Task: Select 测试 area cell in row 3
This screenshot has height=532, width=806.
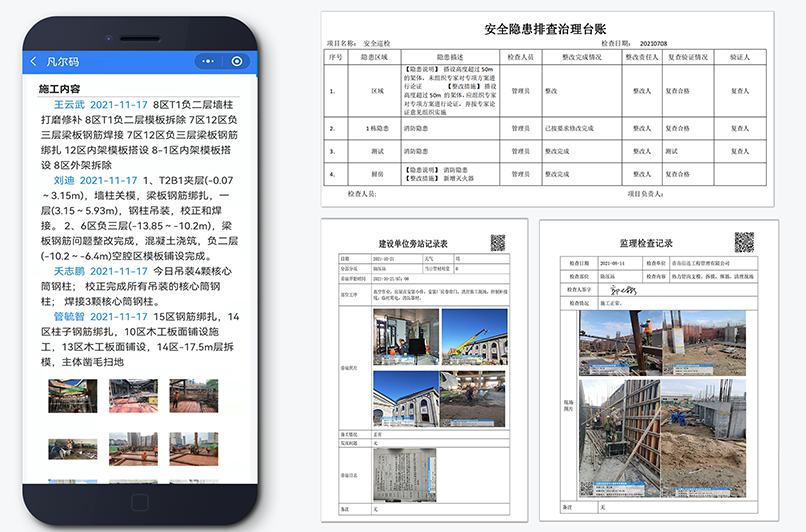Action: (x=374, y=151)
